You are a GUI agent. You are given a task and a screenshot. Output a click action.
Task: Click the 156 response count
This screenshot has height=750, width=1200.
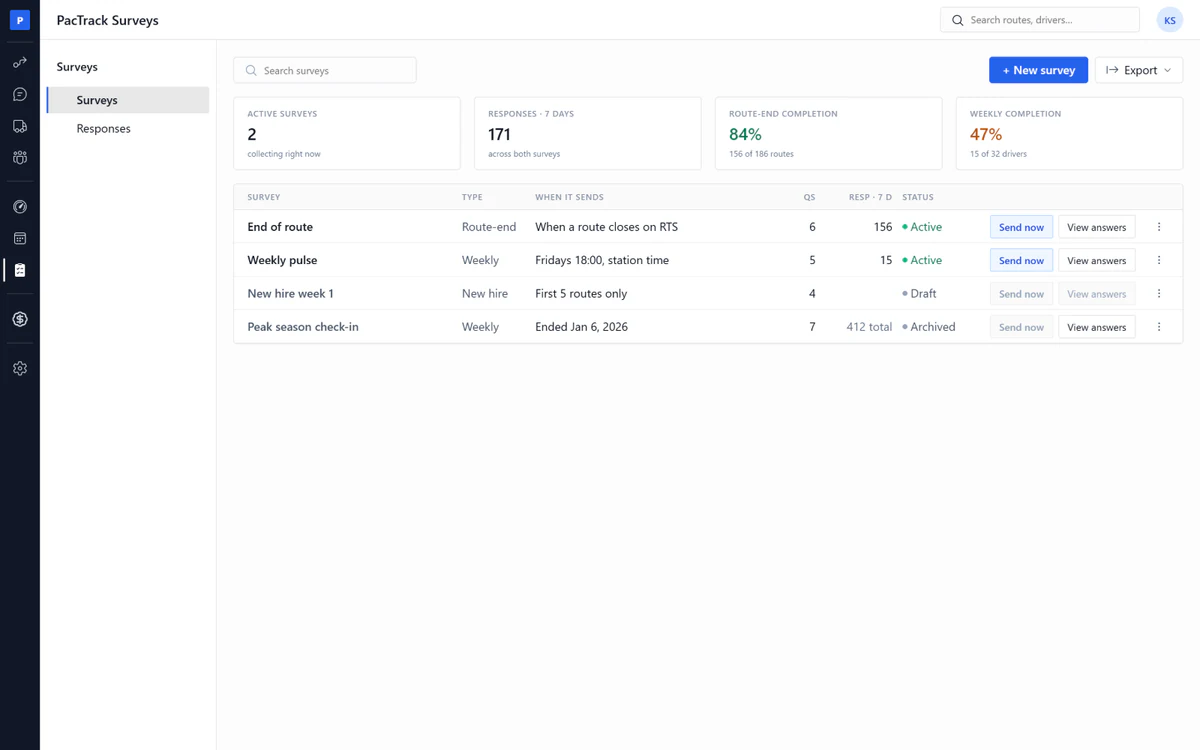882,227
